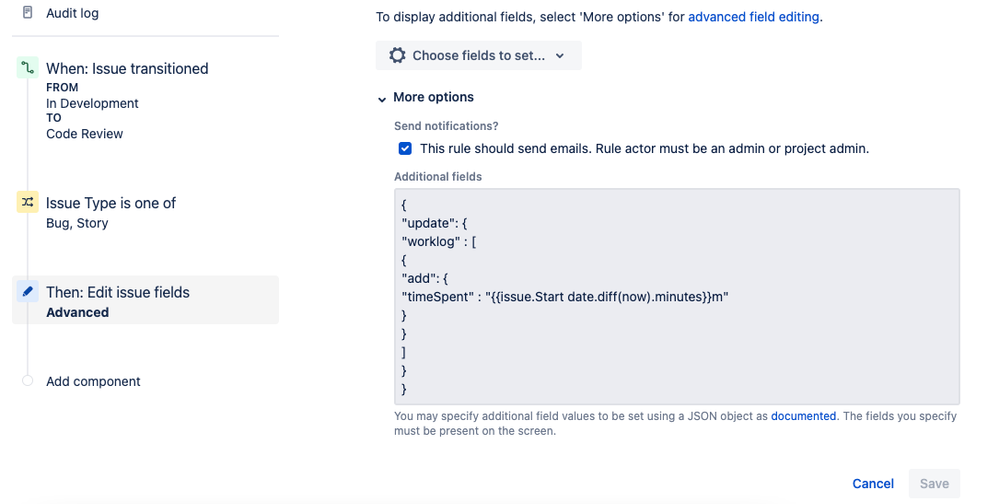Select Then: Edit issue fields step

(117, 292)
